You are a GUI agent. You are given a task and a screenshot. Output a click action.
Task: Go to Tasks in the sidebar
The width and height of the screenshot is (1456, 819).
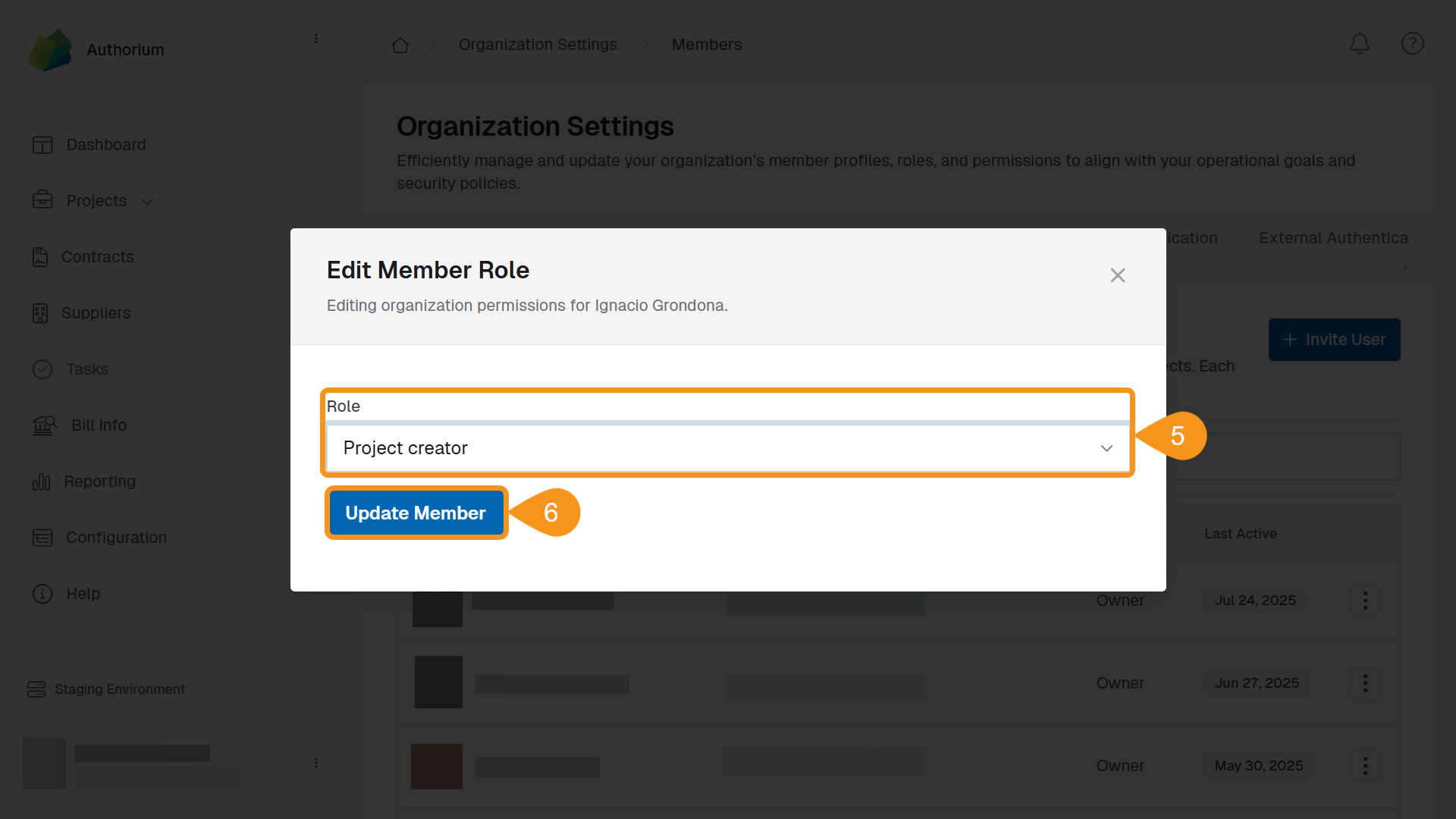pyautogui.click(x=88, y=369)
